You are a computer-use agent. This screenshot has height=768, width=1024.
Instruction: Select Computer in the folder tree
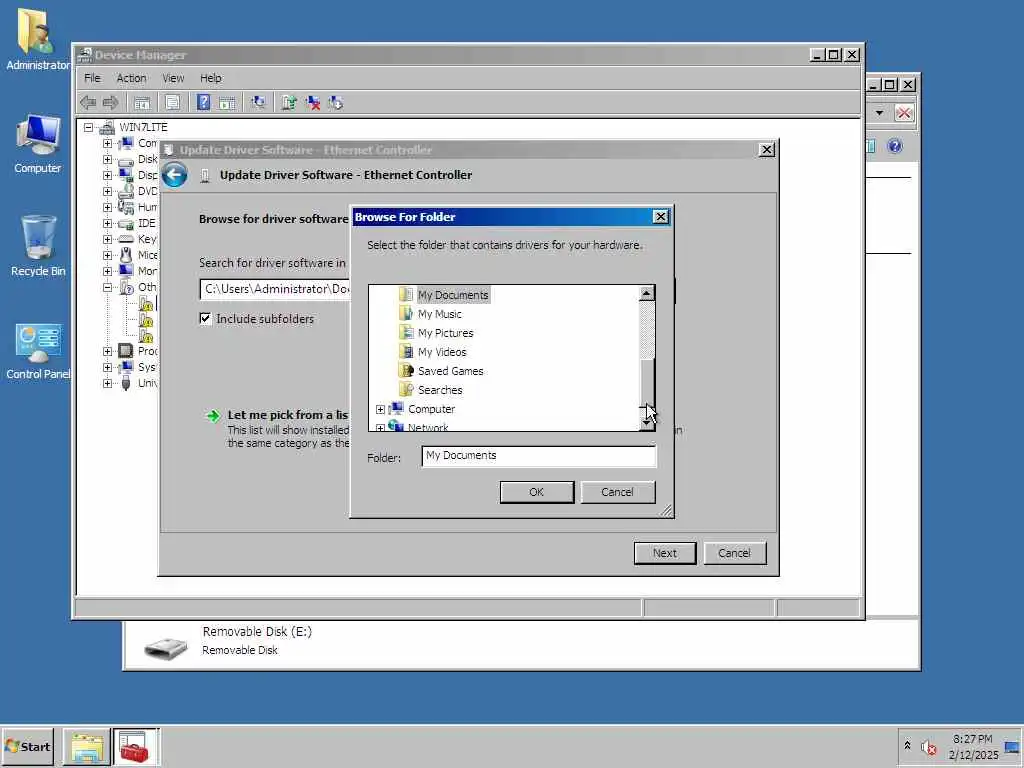[431, 409]
